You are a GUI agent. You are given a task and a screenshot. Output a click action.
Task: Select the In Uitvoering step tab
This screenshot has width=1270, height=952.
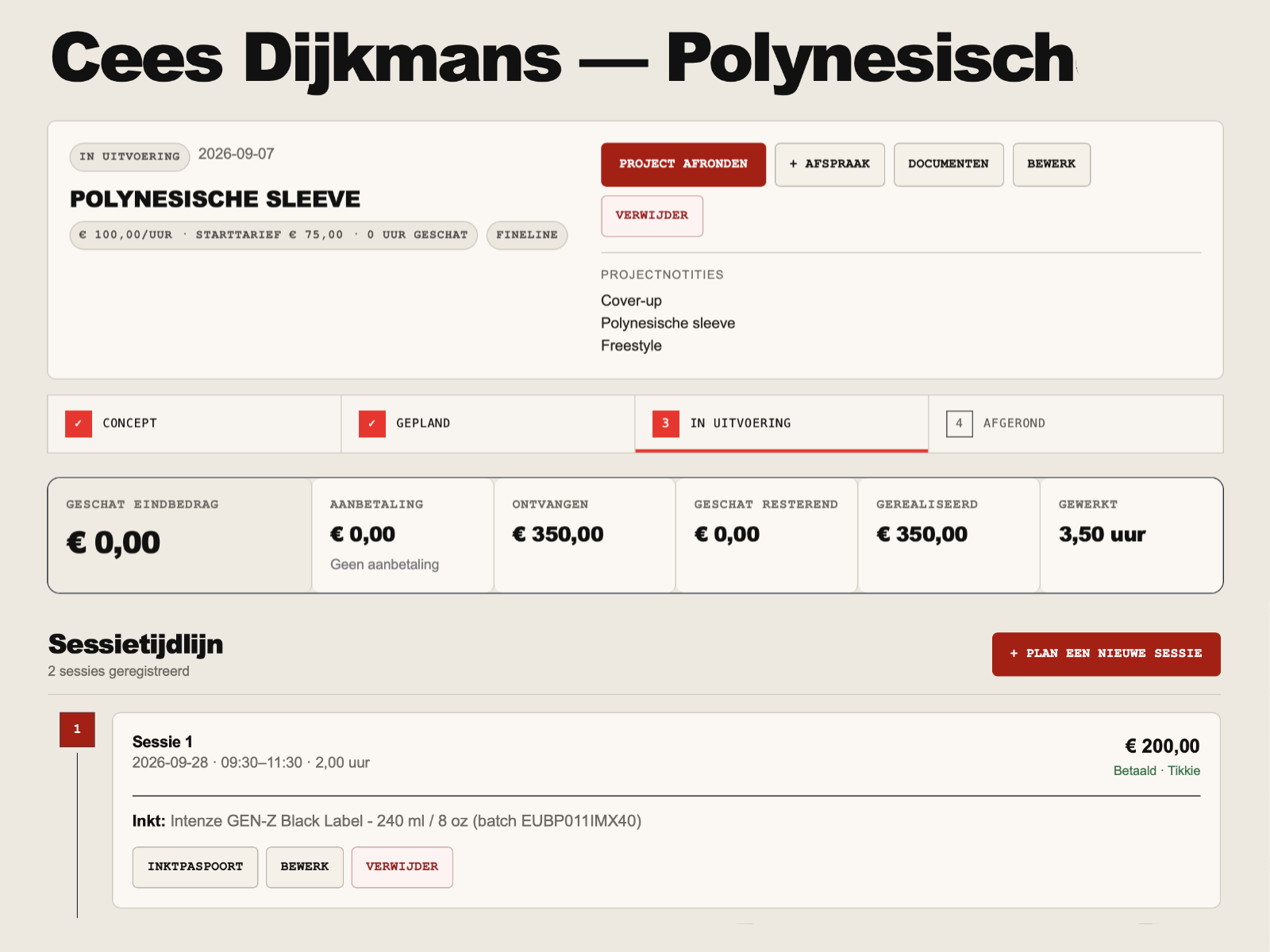(x=782, y=424)
